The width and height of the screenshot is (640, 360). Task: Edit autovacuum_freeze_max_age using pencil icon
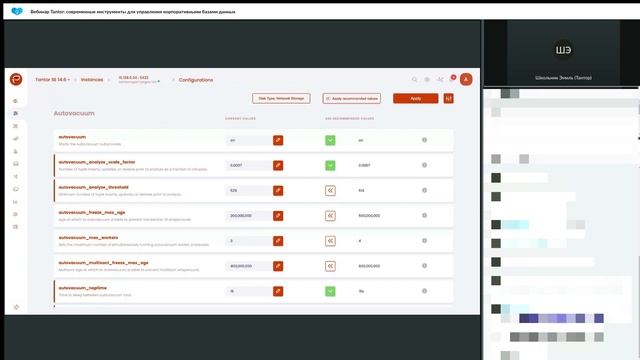coord(278,216)
